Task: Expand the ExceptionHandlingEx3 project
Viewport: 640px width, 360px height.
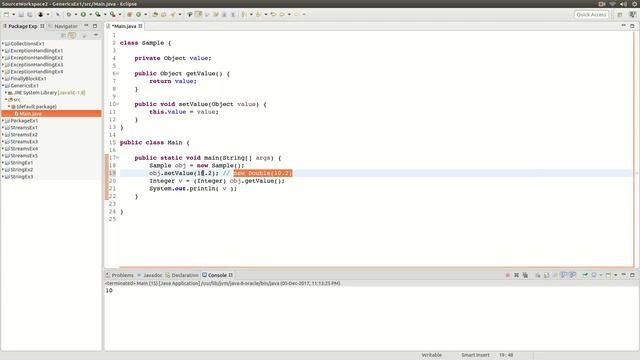Action: point(3,64)
